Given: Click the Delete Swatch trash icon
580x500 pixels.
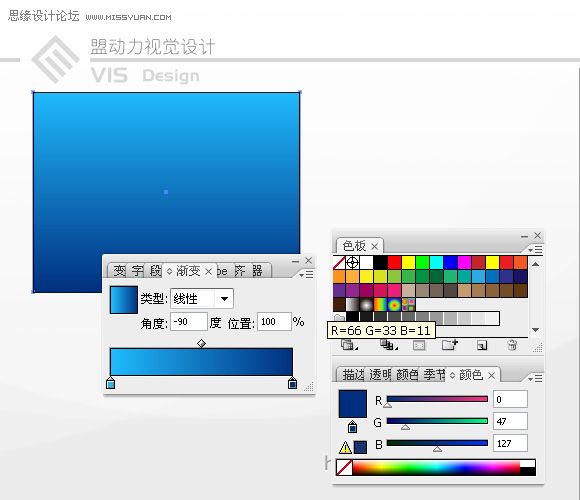Looking at the screenshot, I should coord(512,345).
